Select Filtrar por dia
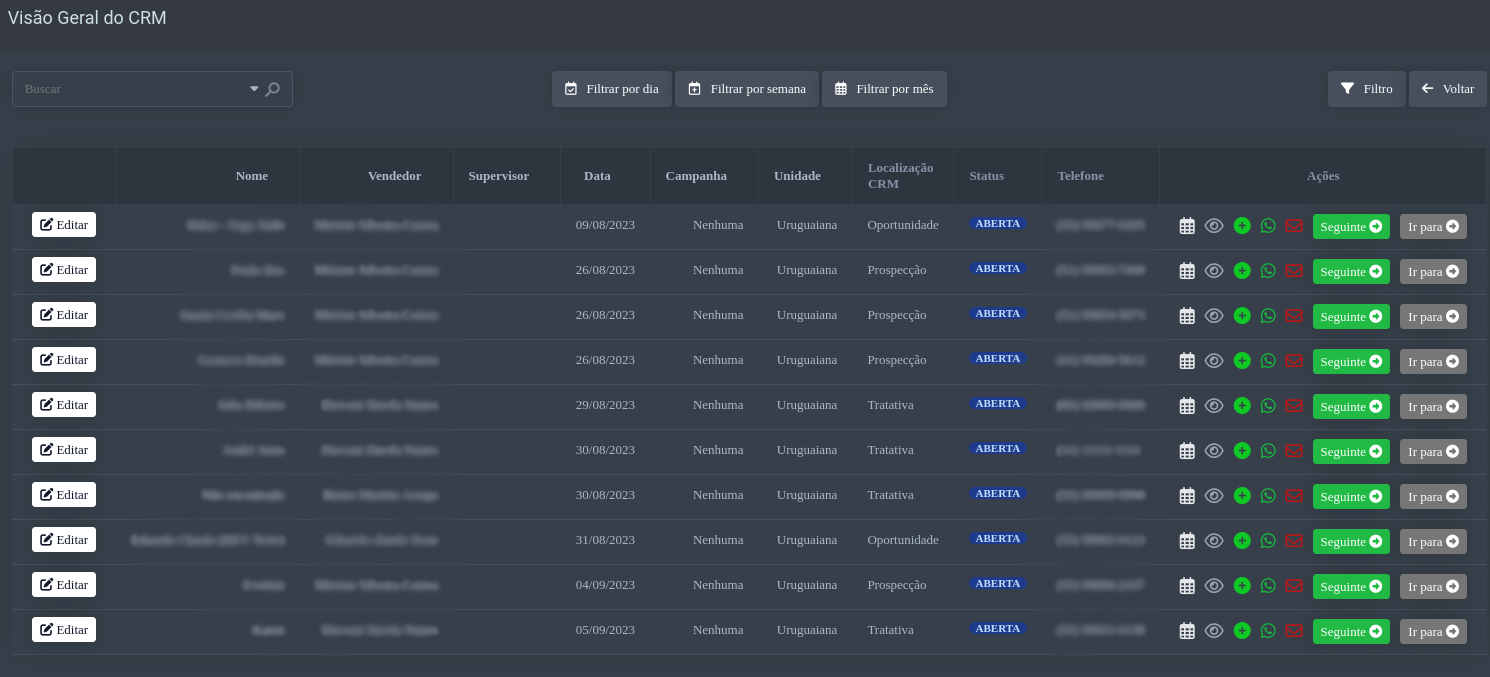Screen dimensions: 1490x677 (x=611, y=89)
